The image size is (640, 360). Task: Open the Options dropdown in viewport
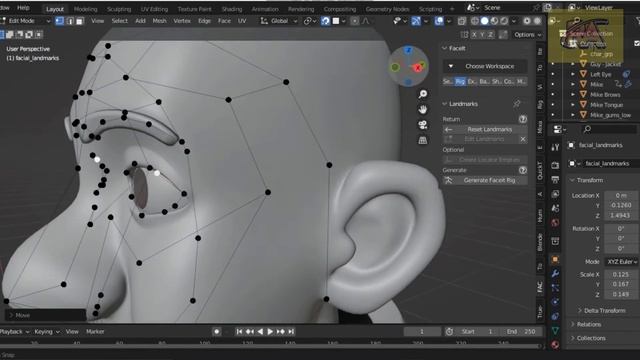coord(527,35)
